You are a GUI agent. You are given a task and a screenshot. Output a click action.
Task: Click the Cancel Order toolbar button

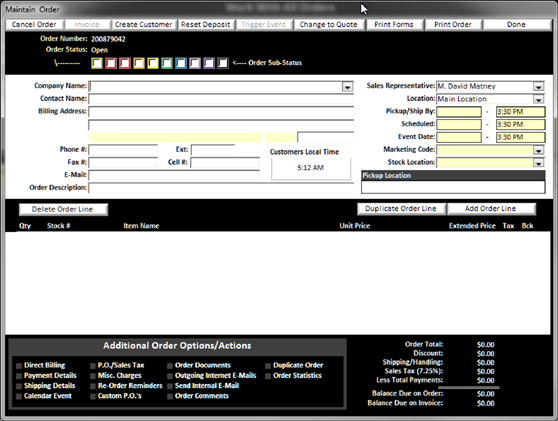pyautogui.click(x=34, y=25)
